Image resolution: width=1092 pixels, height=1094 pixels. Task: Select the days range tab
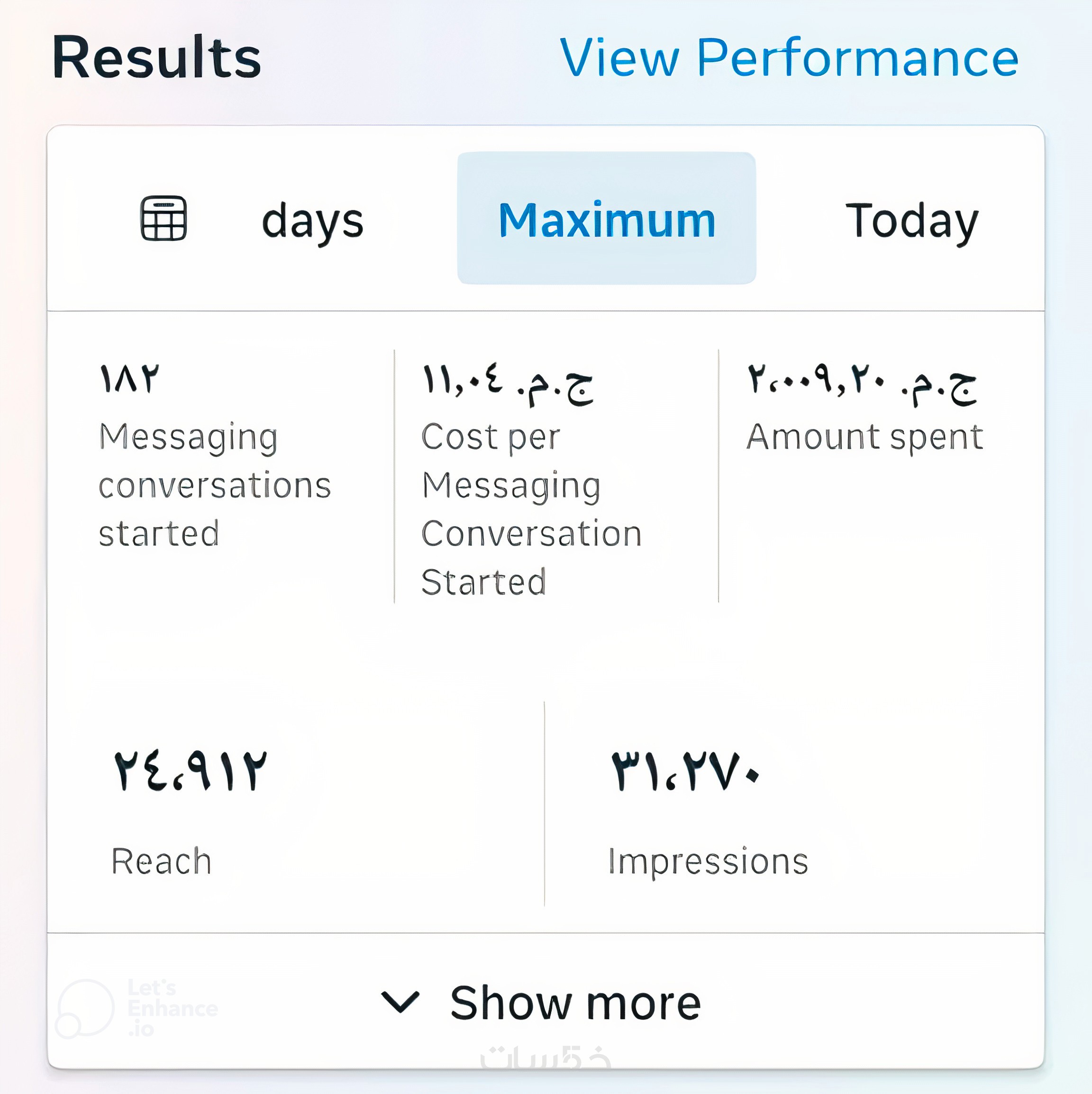tap(312, 221)
